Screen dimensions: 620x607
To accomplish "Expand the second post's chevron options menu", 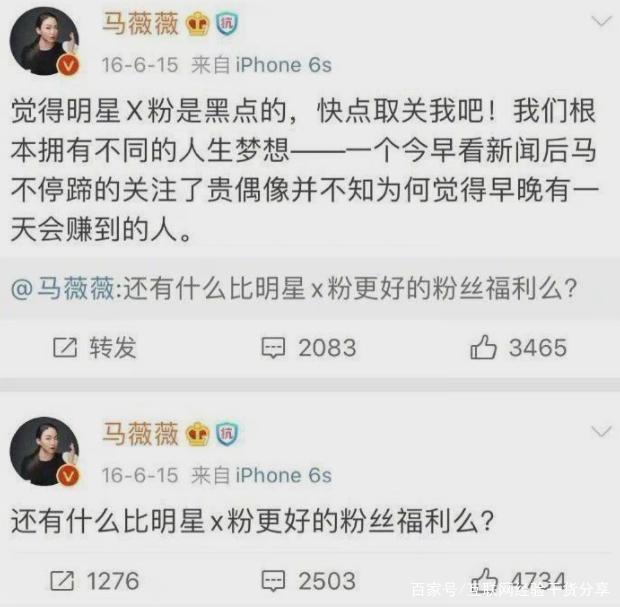I will point(601,431).
